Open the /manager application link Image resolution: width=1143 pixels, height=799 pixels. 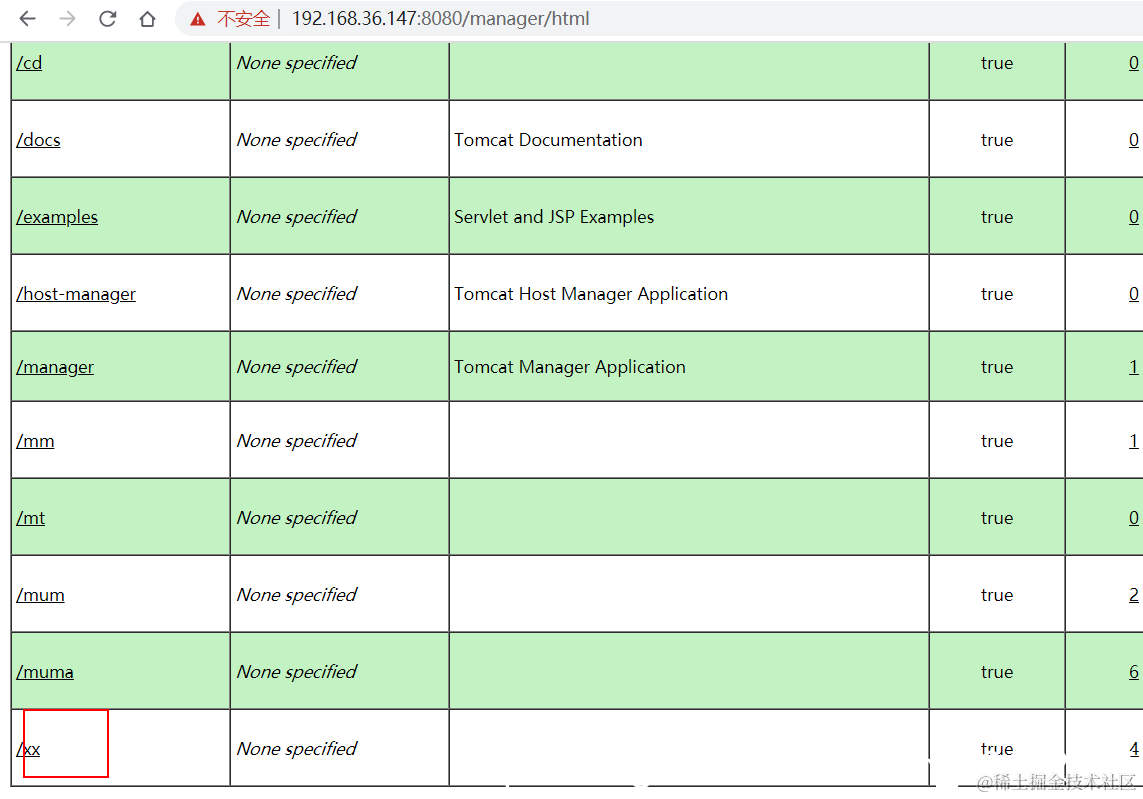(x=55, y=367)
